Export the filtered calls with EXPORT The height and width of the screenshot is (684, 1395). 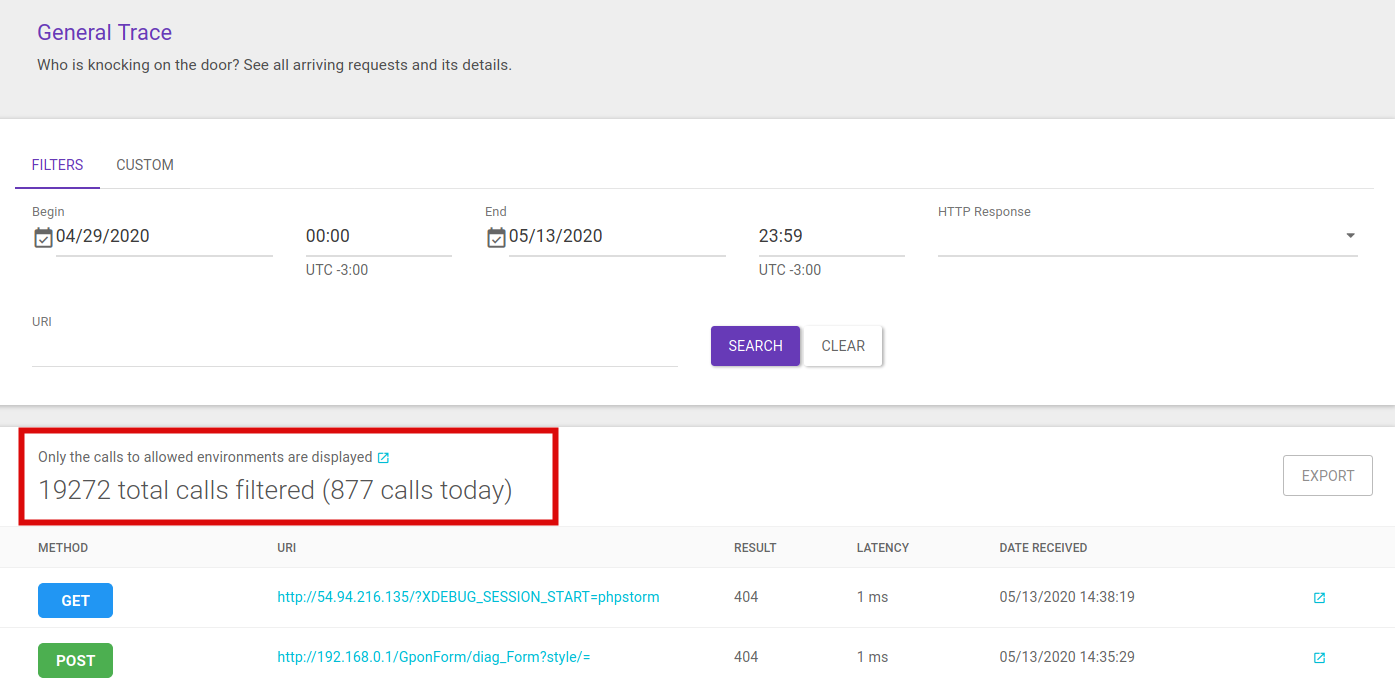tap(1327, 476)
